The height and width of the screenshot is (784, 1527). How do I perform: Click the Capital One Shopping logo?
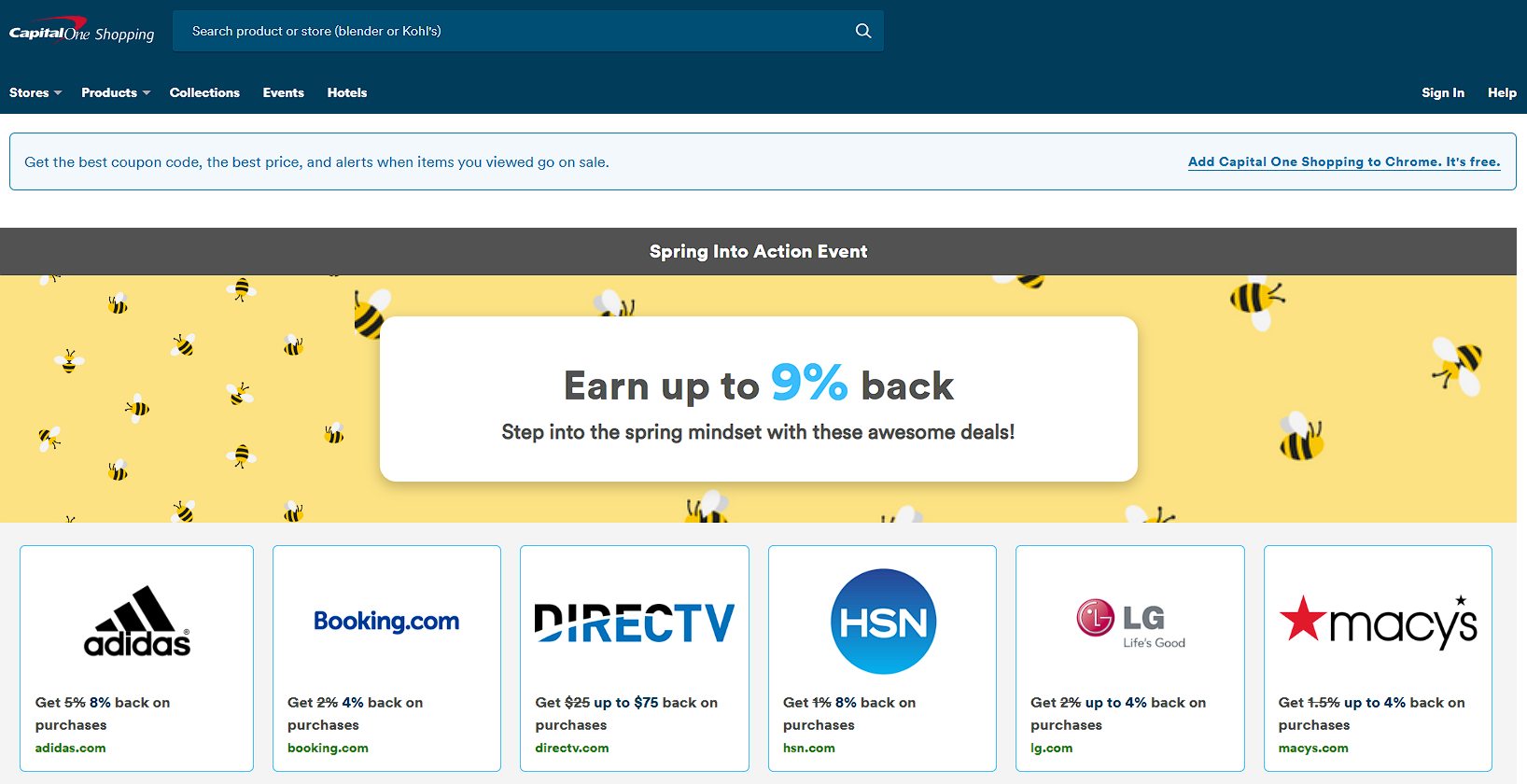81,31
